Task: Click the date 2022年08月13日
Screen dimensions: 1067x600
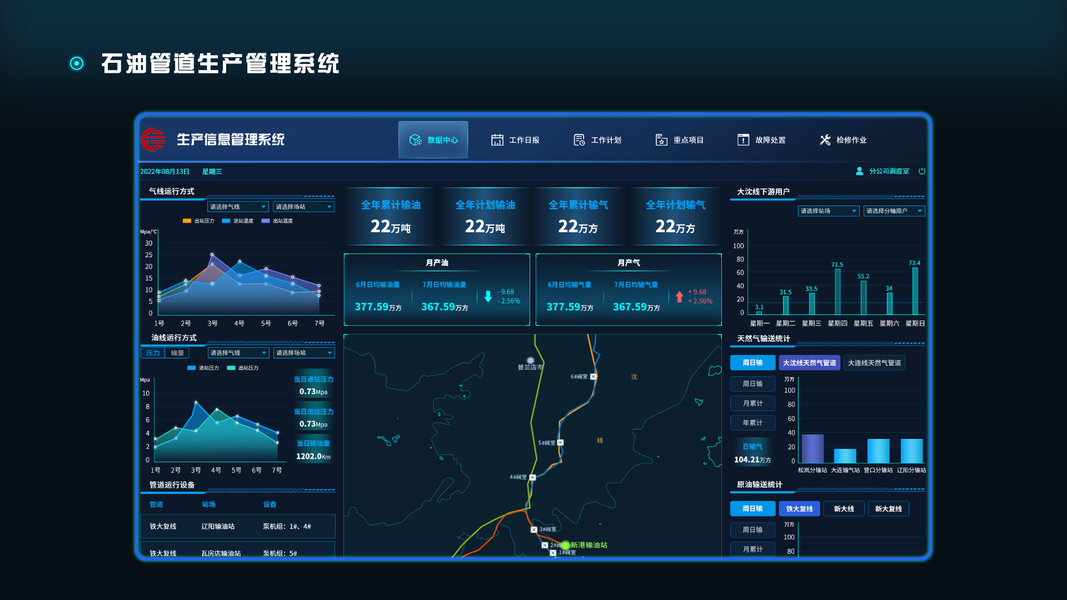Action: point(165,171)
